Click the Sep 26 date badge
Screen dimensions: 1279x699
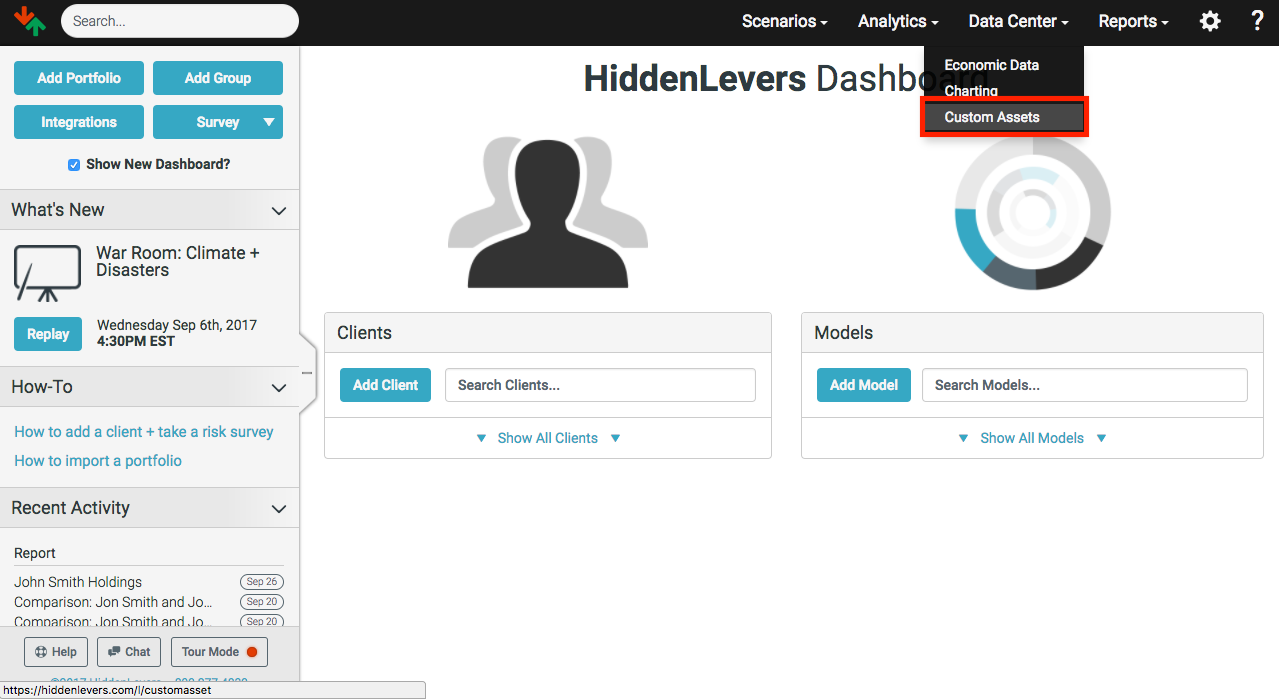pyautogui.click(x=262, y=582)
